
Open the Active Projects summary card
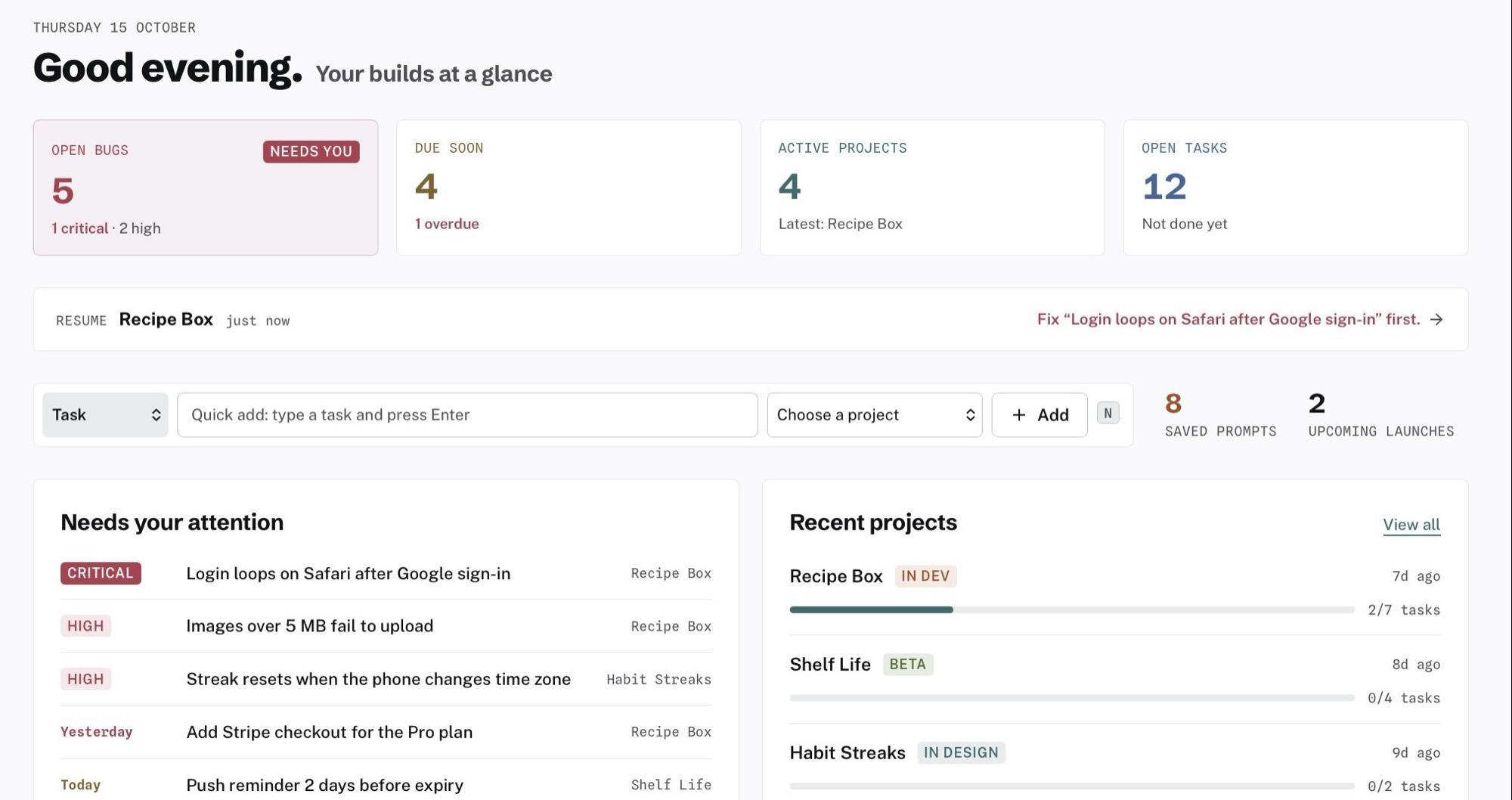932,188
